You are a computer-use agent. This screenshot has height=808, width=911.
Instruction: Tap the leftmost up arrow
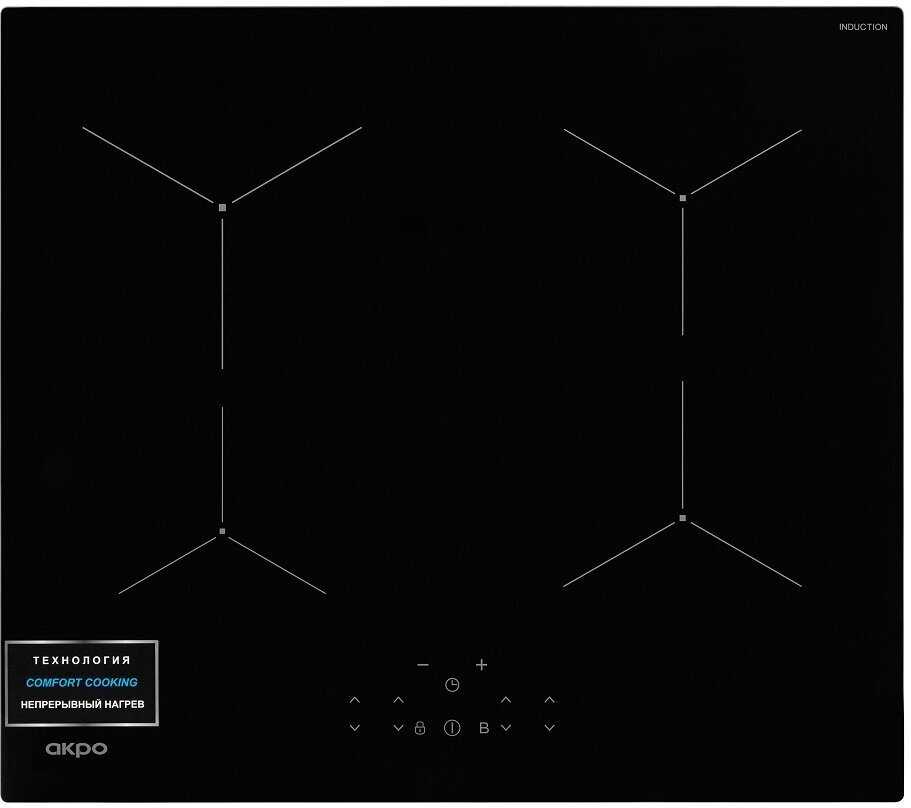(x=355, y=700)
